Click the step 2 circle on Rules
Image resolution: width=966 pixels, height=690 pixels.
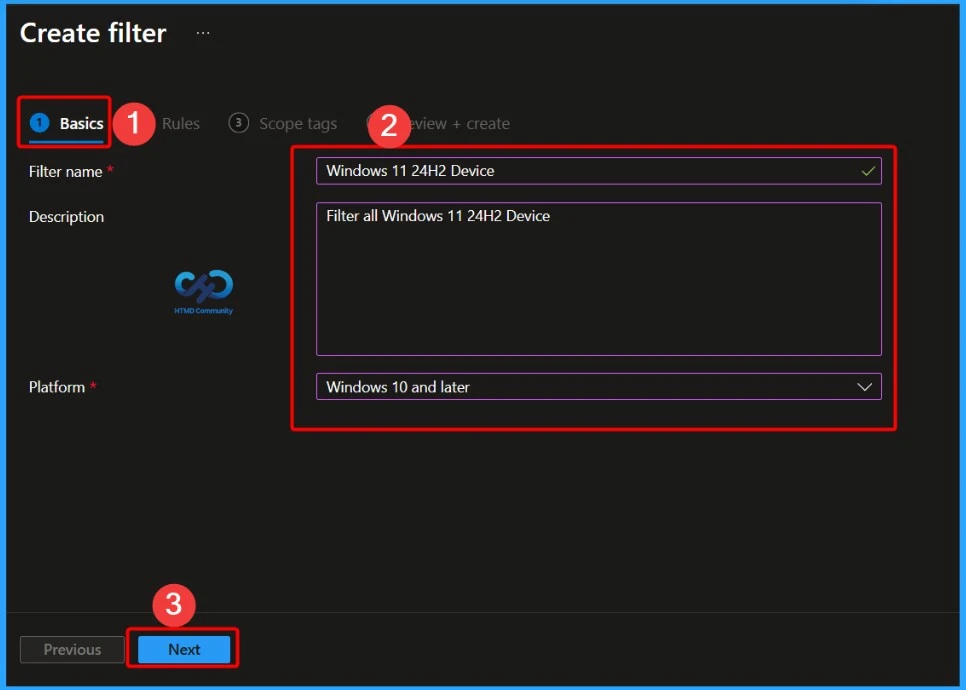pos(143,123)
